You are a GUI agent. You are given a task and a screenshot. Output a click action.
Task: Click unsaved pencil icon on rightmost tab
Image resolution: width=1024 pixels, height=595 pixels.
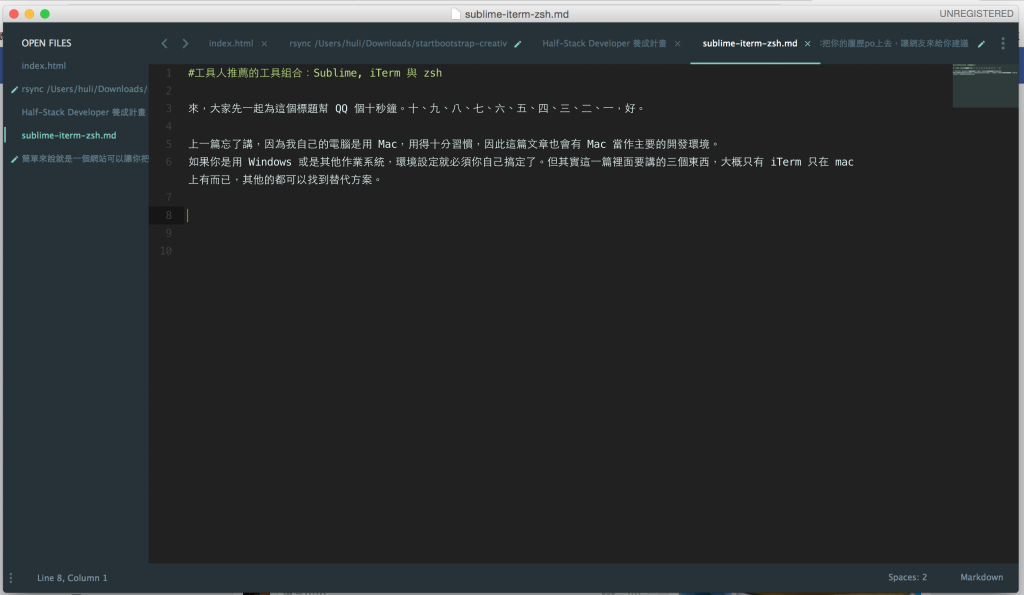tap(981, 44)
